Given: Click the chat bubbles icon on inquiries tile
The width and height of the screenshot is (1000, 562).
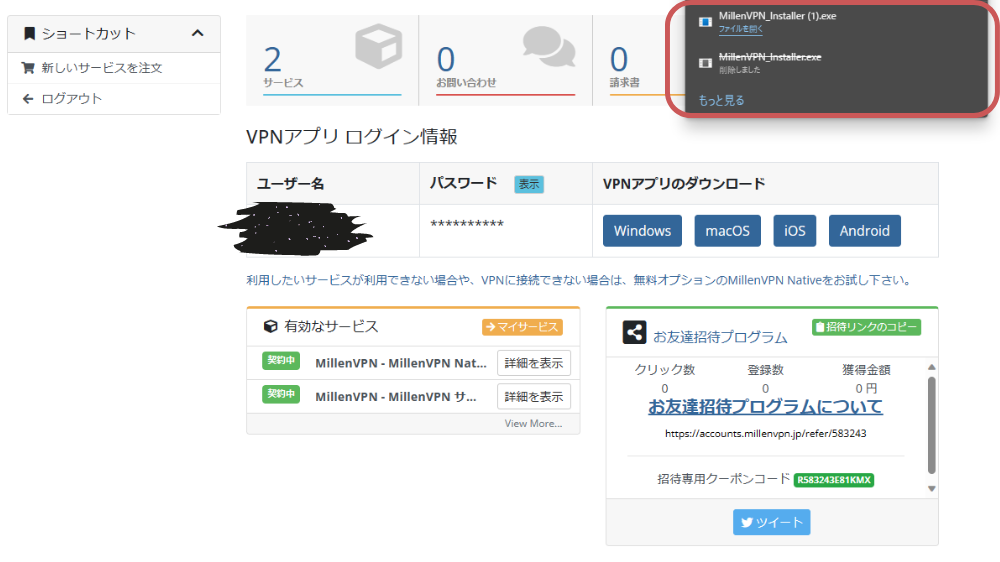Looking at the screenshot, I should pyautogui.click(x=549, y=47).
